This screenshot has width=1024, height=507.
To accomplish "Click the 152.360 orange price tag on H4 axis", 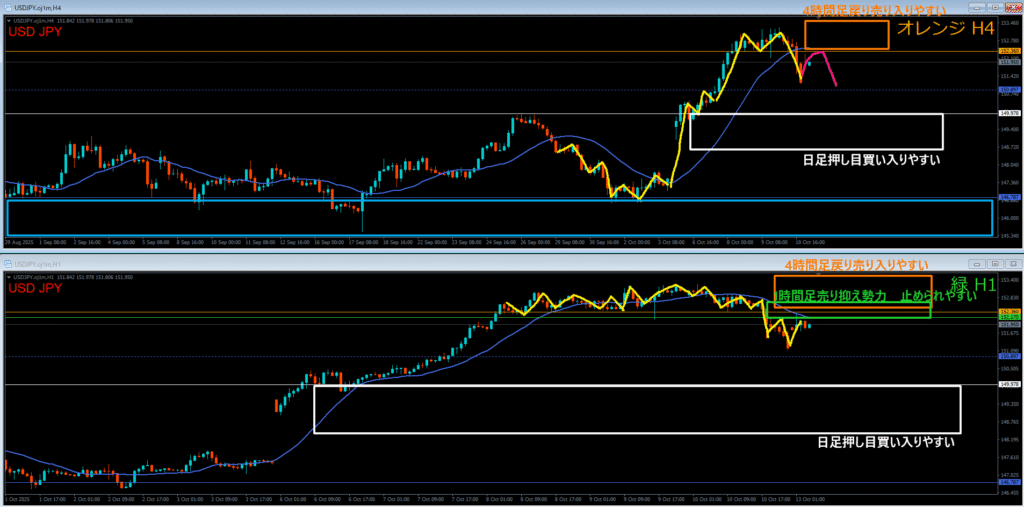I will click(x=1009, y=51).
